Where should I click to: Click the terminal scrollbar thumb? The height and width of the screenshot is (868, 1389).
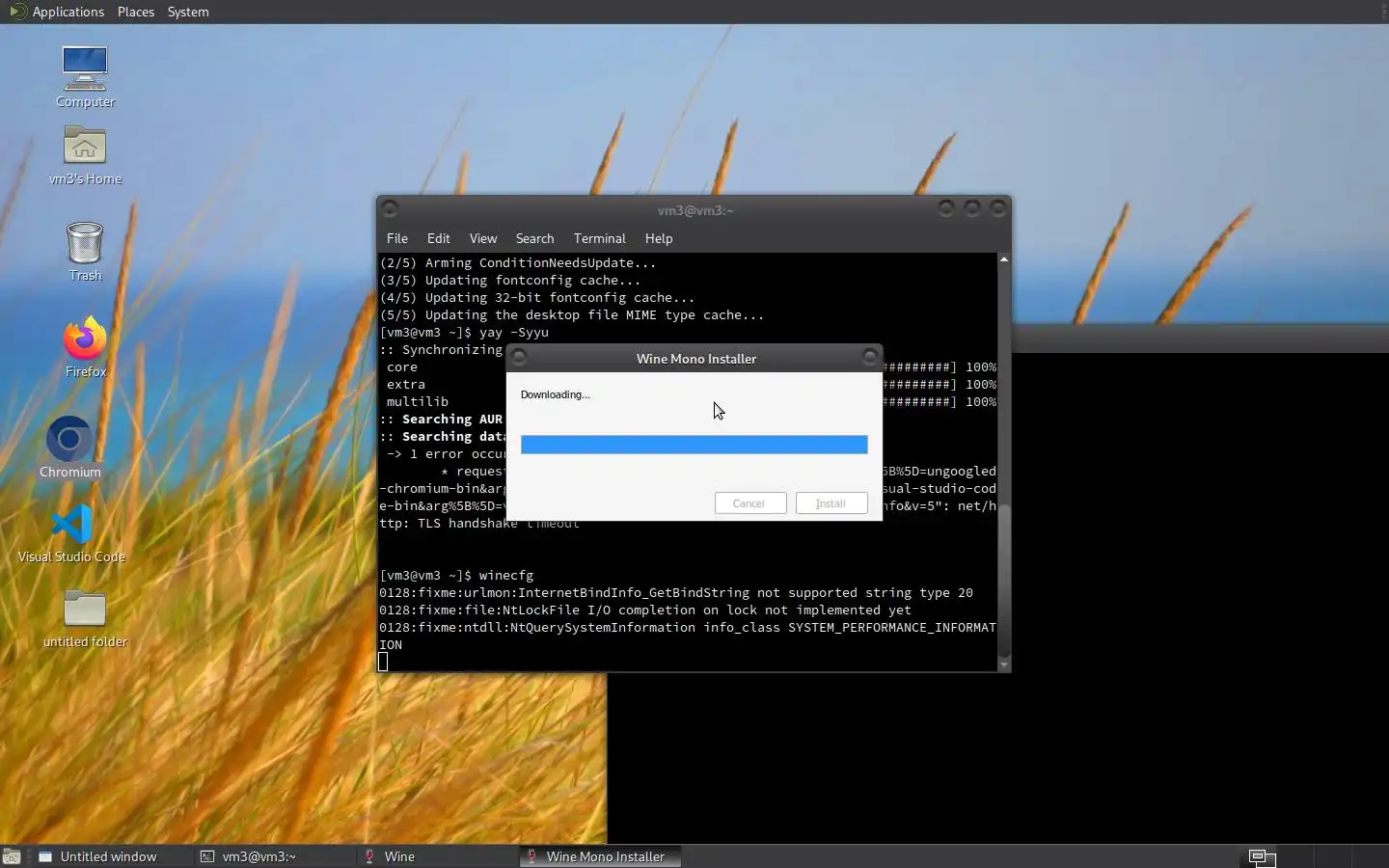point(1004,581)
